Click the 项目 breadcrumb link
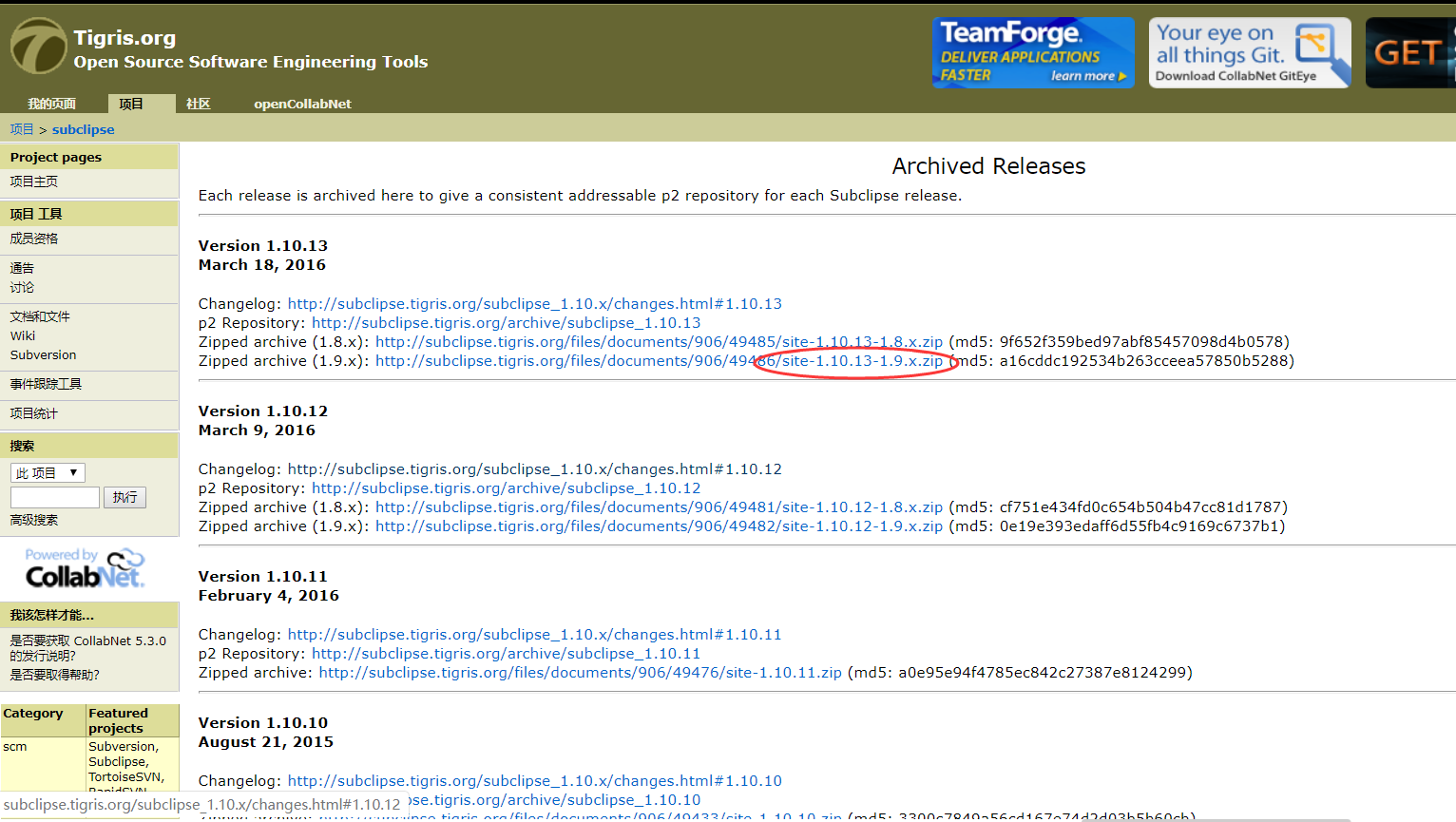The height and width of the screenshot is (822, 1456). pyautogui.click(x=22, y=129)
